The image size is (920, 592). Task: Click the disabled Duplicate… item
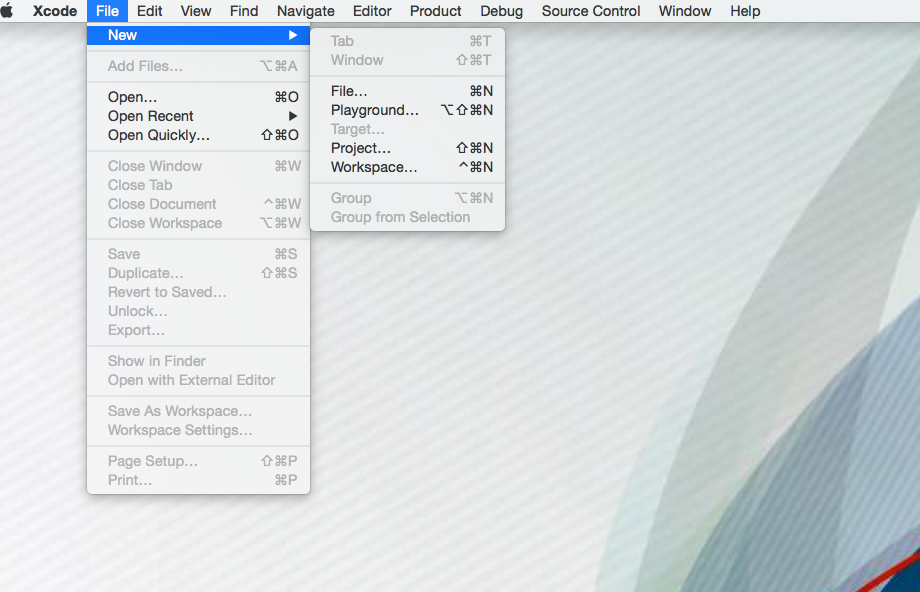coord(198,273)
